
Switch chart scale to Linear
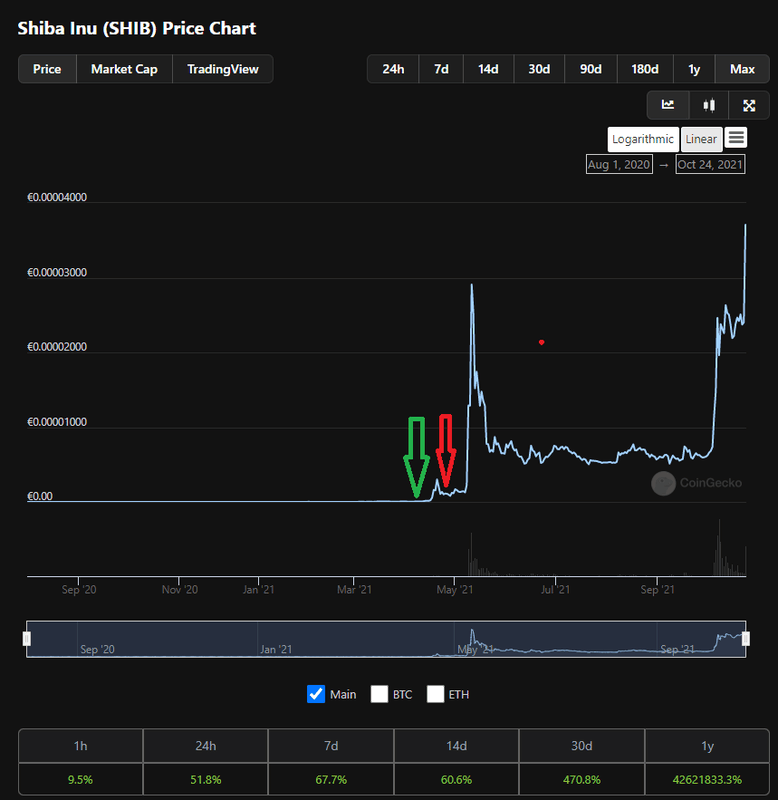[x=701, y=139]
